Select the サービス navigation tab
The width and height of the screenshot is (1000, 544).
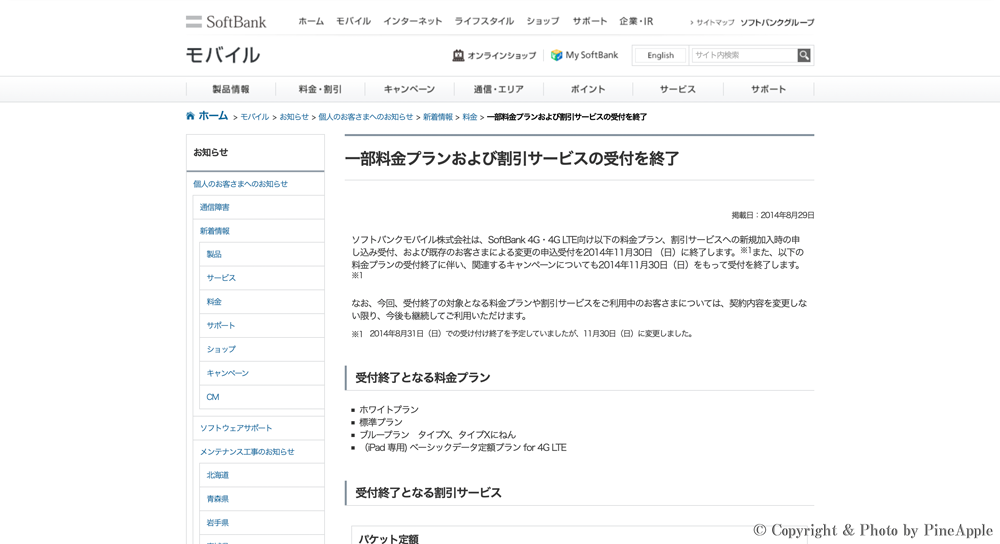678,89
